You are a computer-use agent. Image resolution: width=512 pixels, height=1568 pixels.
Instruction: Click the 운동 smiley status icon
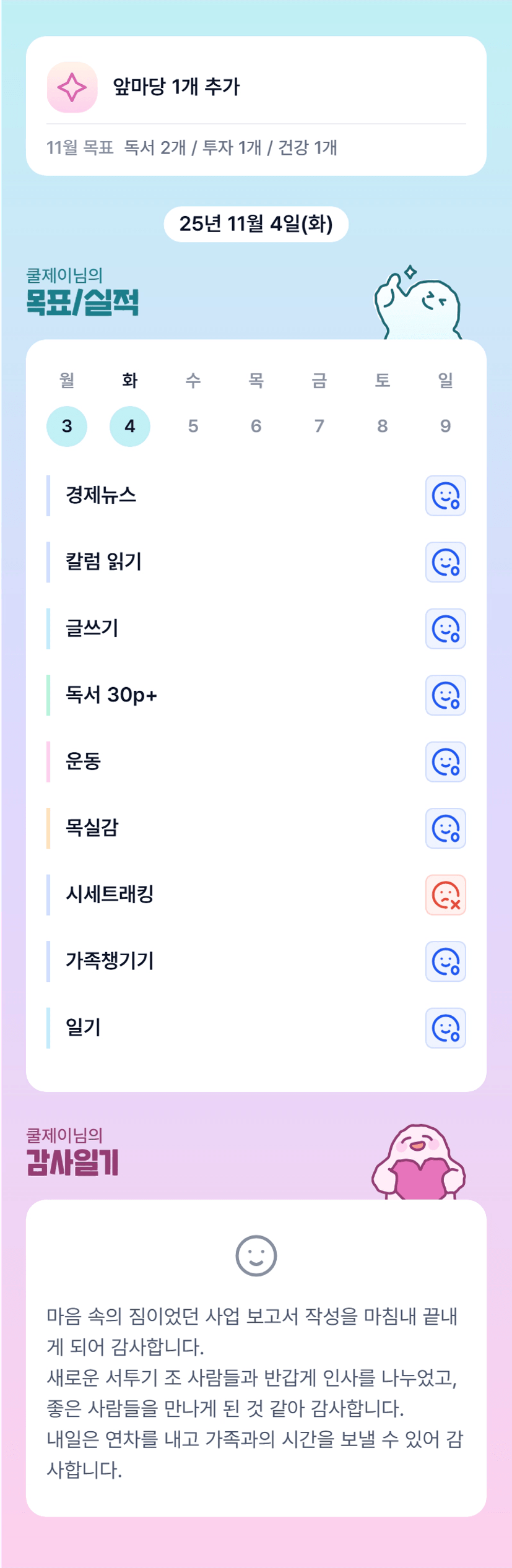(x=445, y=762)
